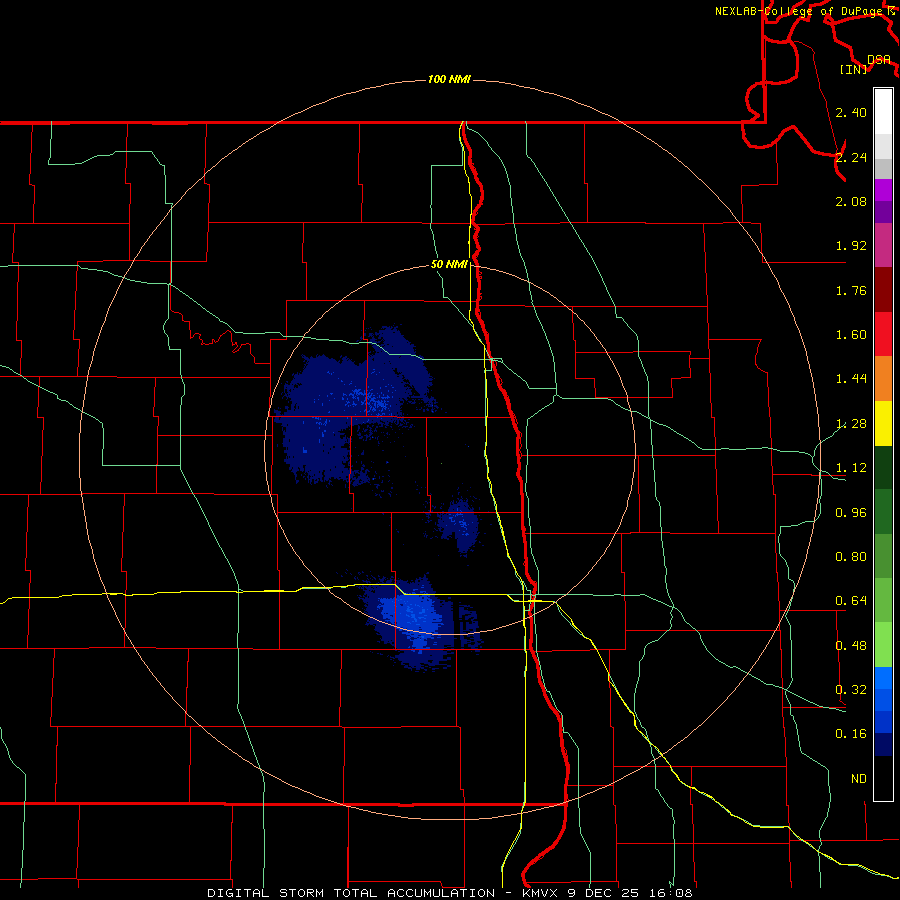Image resolution: width=900 pixels, height=900 pixels.
Task: Click the 2.08 legend value
Action: coord(851,201)
